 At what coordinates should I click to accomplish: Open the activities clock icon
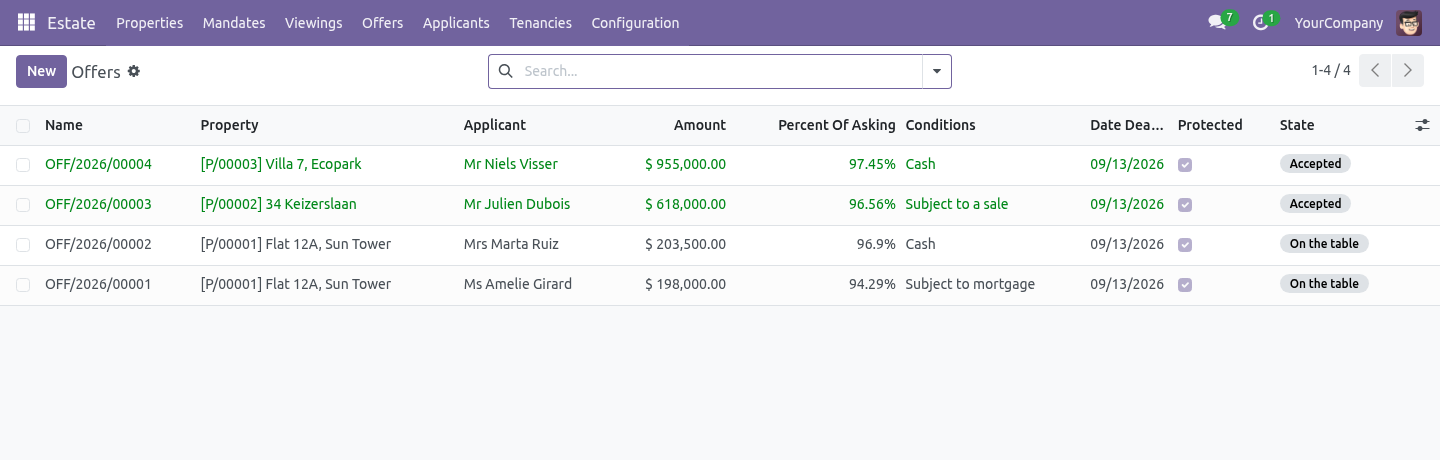tap(1260, 22)
